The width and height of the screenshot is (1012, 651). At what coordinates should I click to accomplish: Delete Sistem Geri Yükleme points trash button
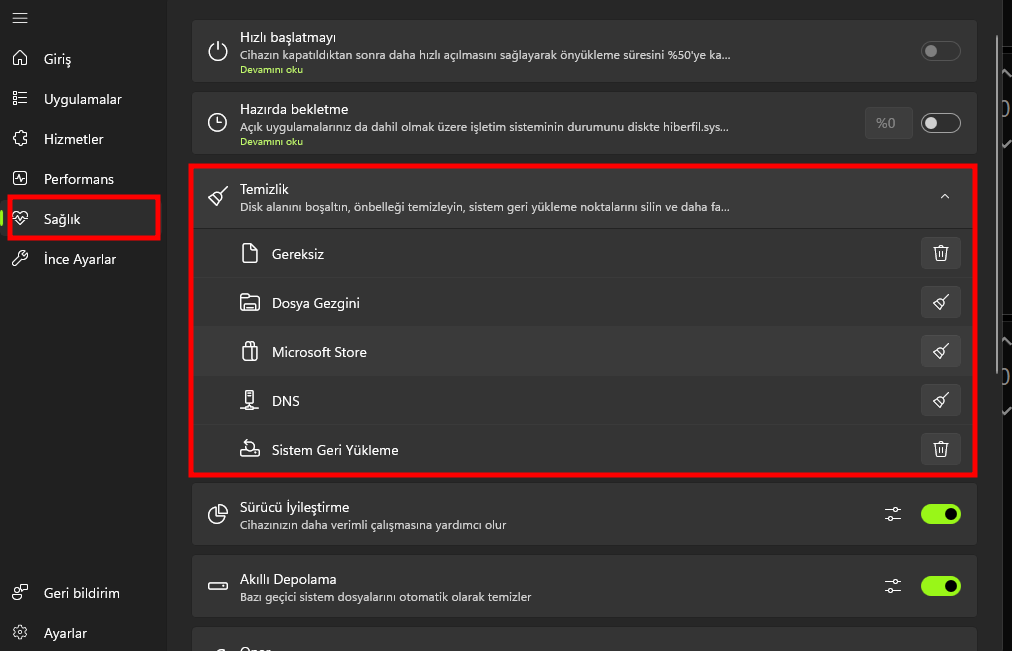pyautogui.click(x=940, y=449)
